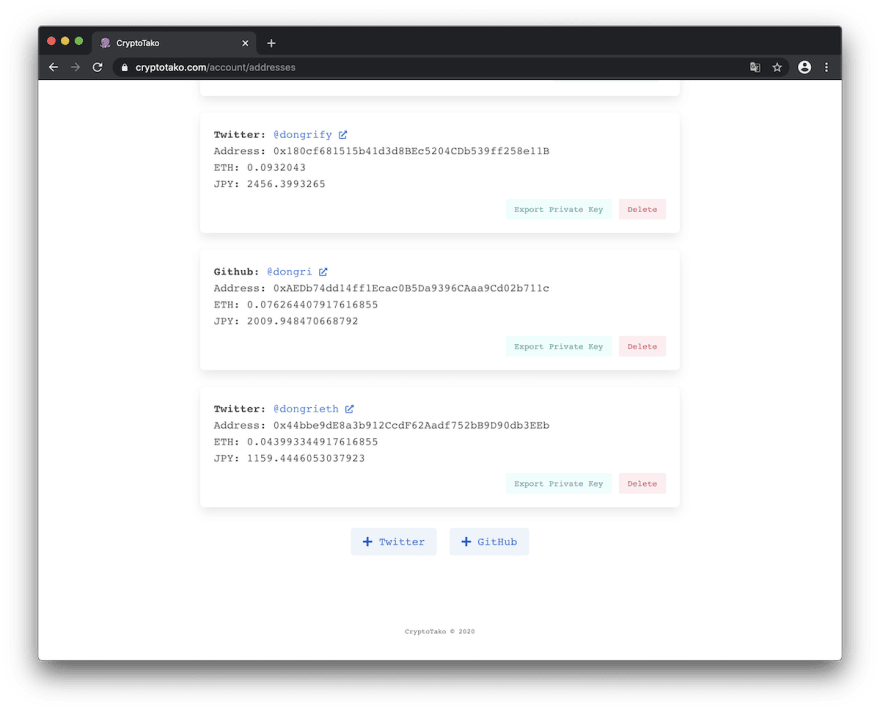This screenshot has width=880, height=711.
Task: Click the external link icon beside @dongrify
Action: [x=343, y=135]
